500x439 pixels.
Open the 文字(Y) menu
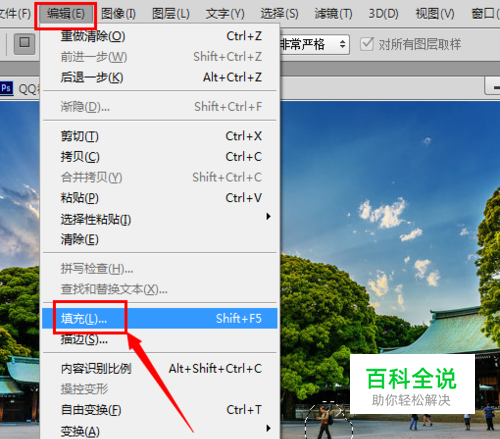point(225,14)
